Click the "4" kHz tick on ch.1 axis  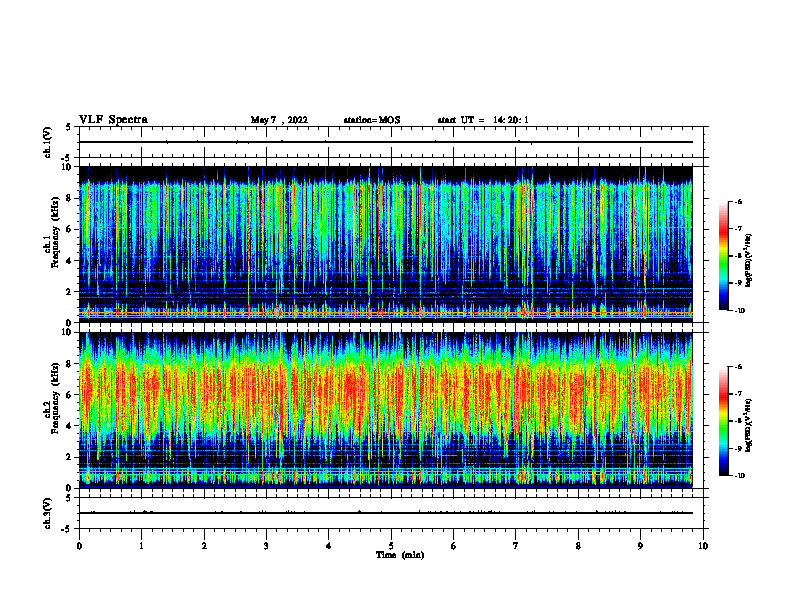pyautogui.click(x=70, y=261)
